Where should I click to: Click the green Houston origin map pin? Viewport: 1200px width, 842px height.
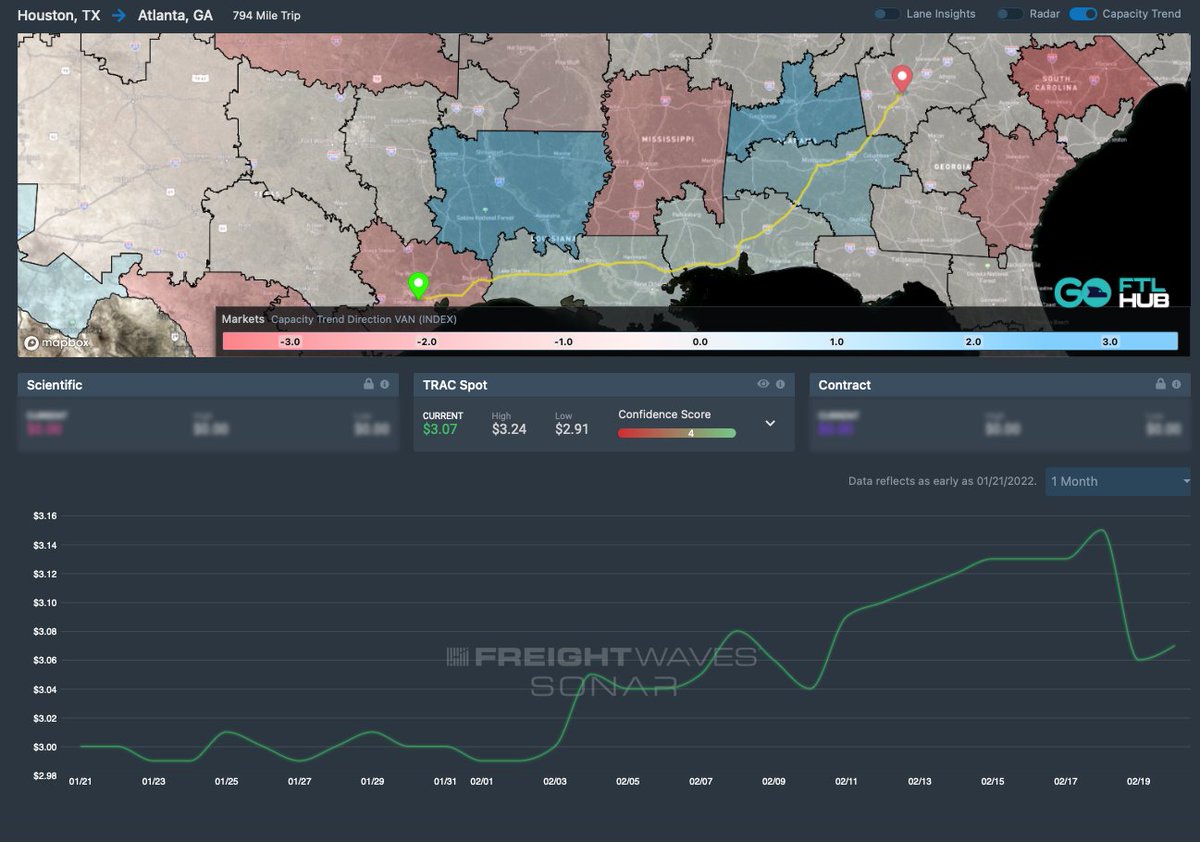coord(418,285)
